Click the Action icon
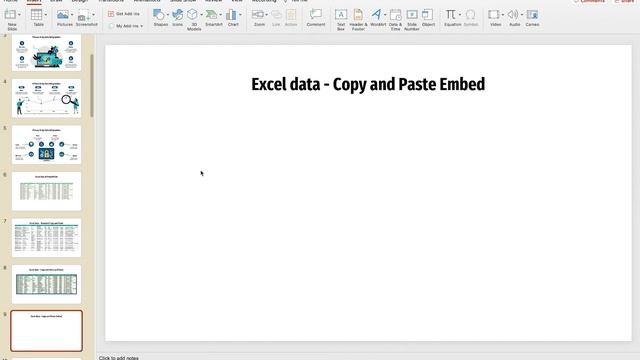The height and width of the screenshot is (360, 640). tap(291, 15)
